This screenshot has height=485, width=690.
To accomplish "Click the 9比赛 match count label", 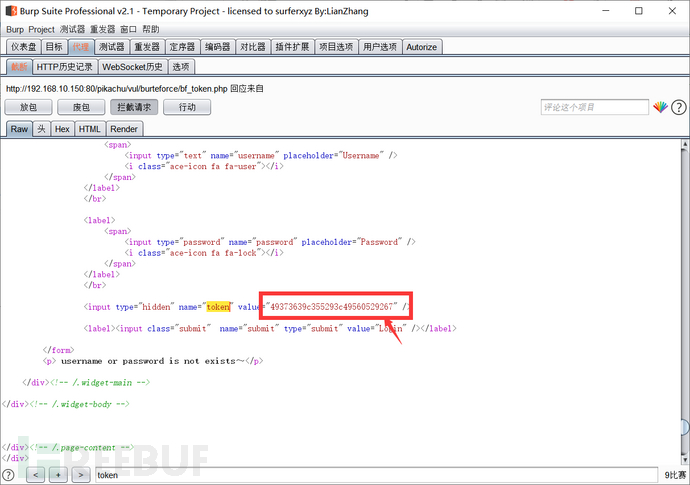I will pos(675,475).
